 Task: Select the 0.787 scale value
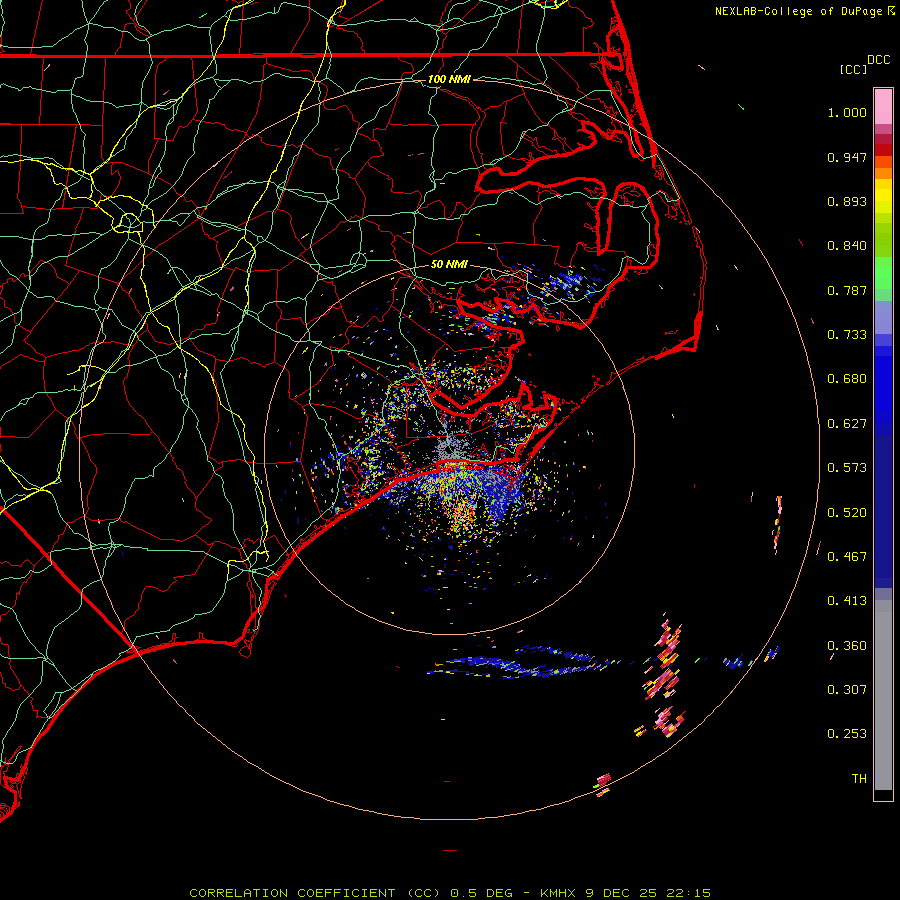click(847, 290)
